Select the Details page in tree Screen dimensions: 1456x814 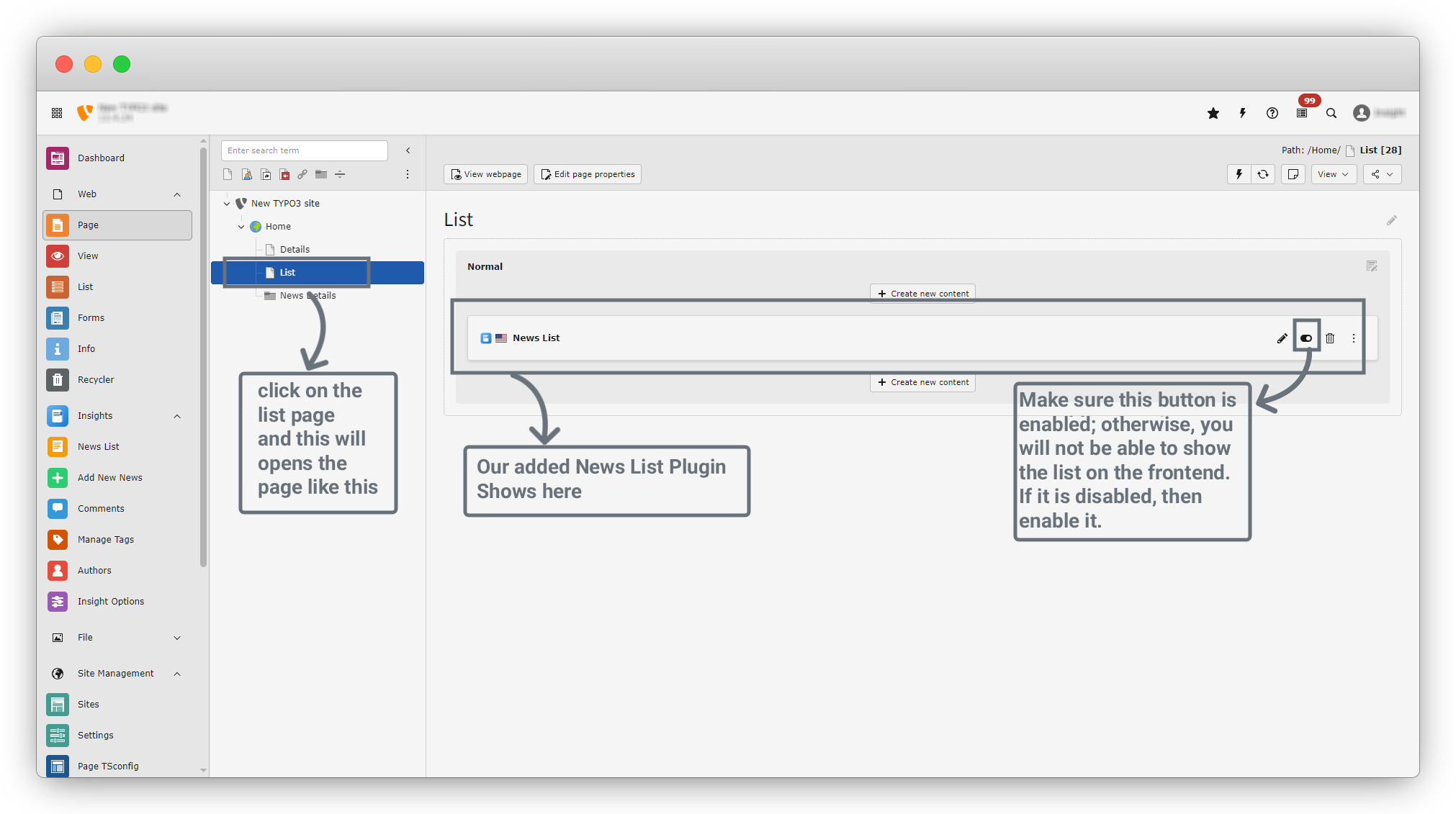[295, 250]
